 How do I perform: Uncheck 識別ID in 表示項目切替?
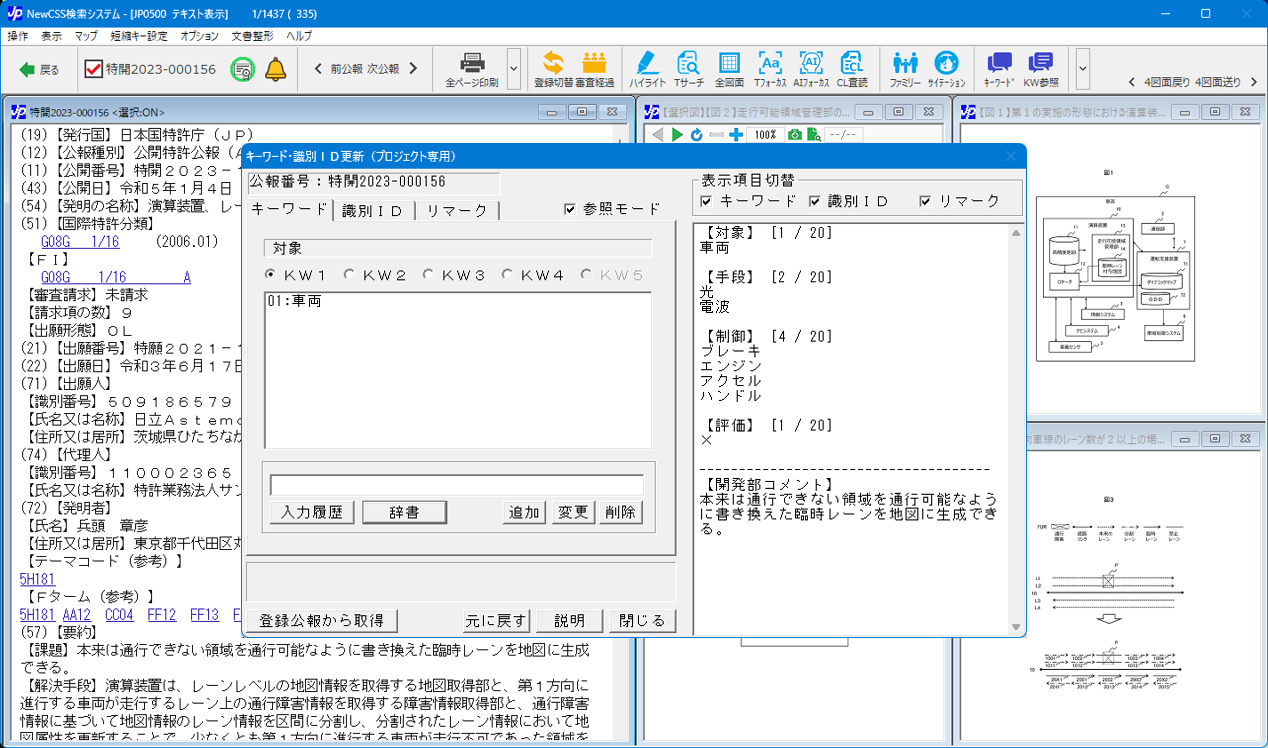814,201
